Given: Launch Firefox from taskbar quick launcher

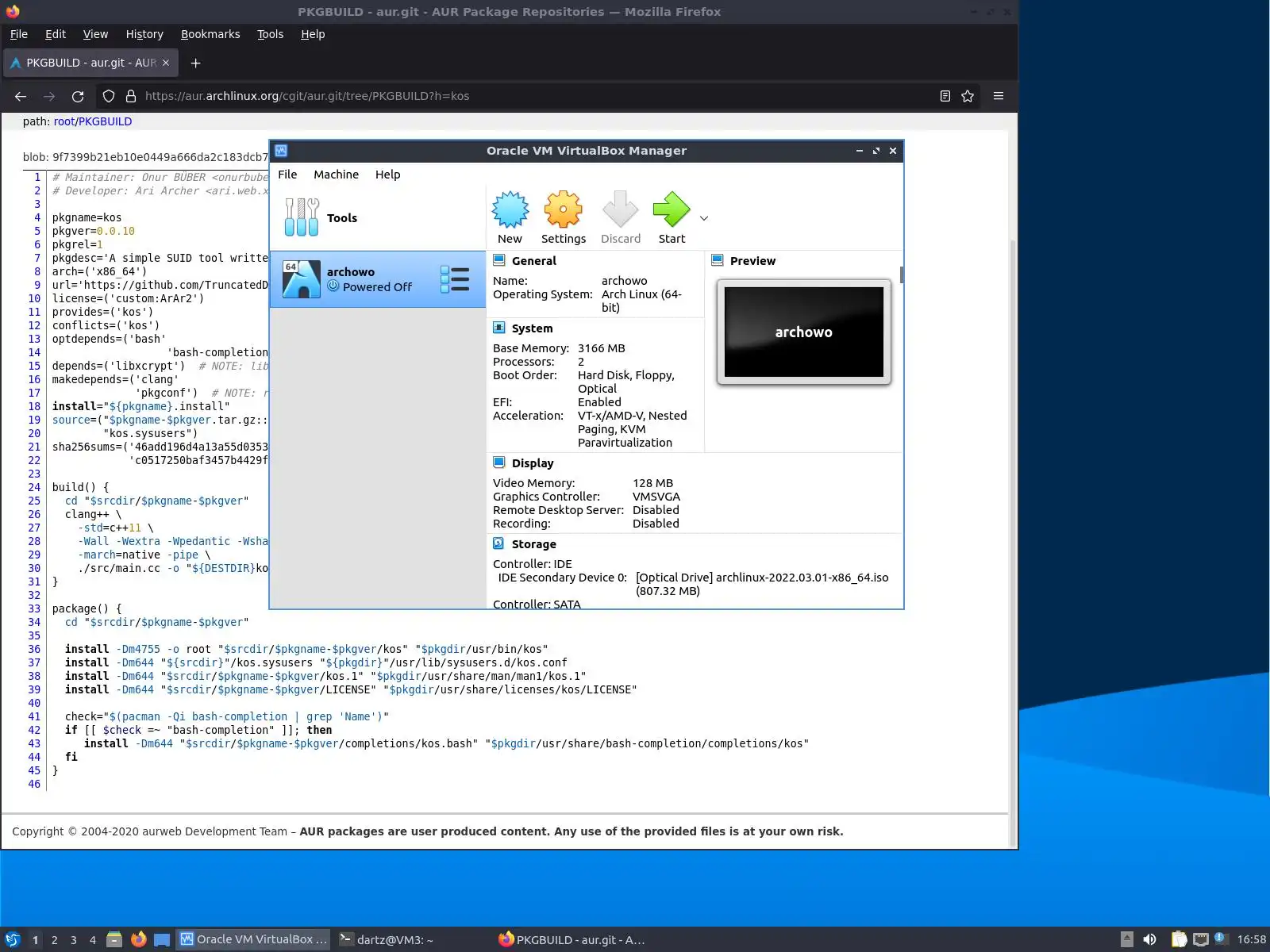Looking at the screenshot, I should [x=138, y=939].
